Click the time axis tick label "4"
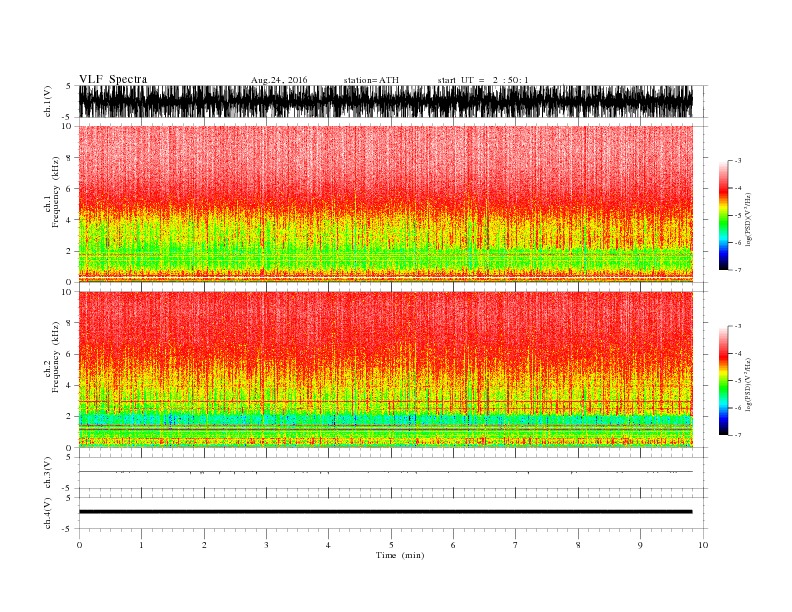 pos(328,545)
